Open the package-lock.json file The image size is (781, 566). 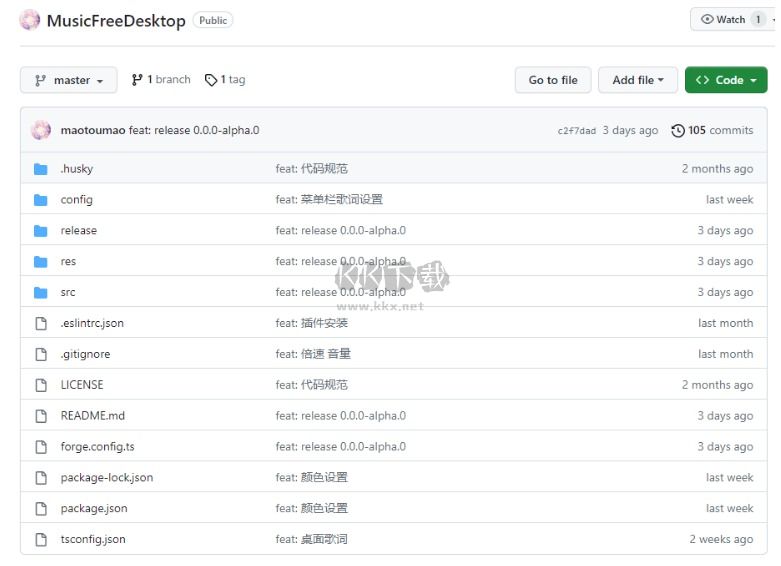(x=107, y=478)
